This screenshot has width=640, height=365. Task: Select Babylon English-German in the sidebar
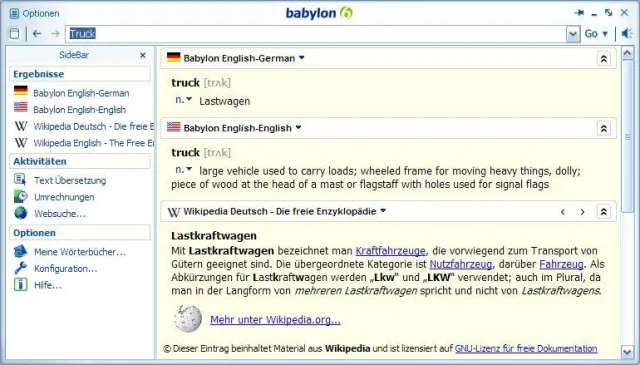(81, 93)
